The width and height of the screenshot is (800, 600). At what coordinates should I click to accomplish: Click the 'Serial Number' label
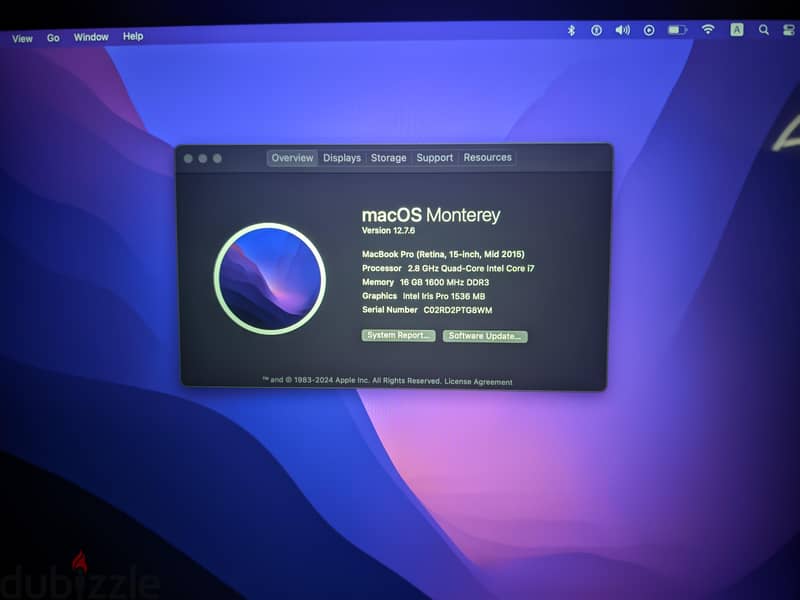(390, 310)
